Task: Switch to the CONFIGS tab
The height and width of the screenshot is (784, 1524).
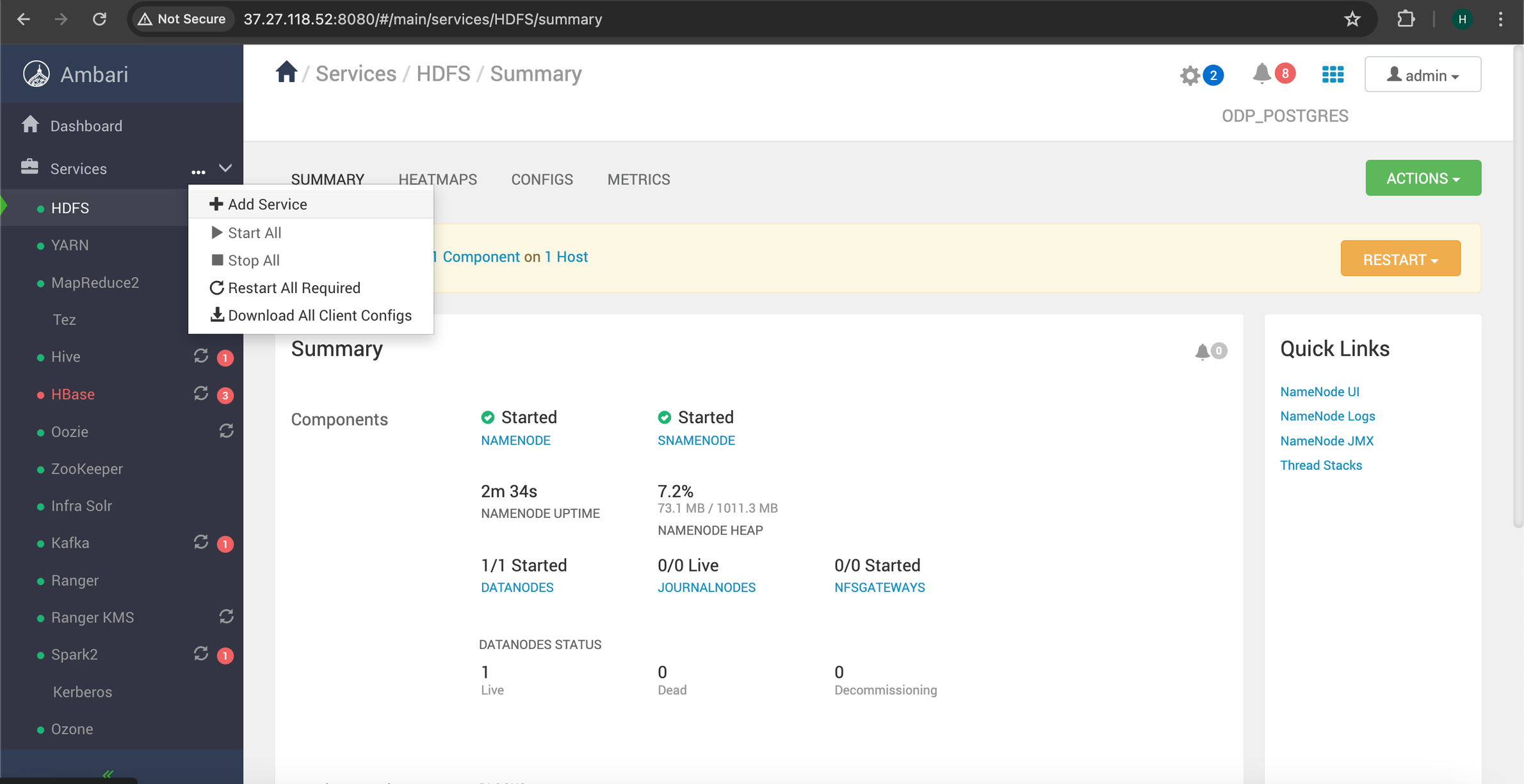Action: (542, 179)
